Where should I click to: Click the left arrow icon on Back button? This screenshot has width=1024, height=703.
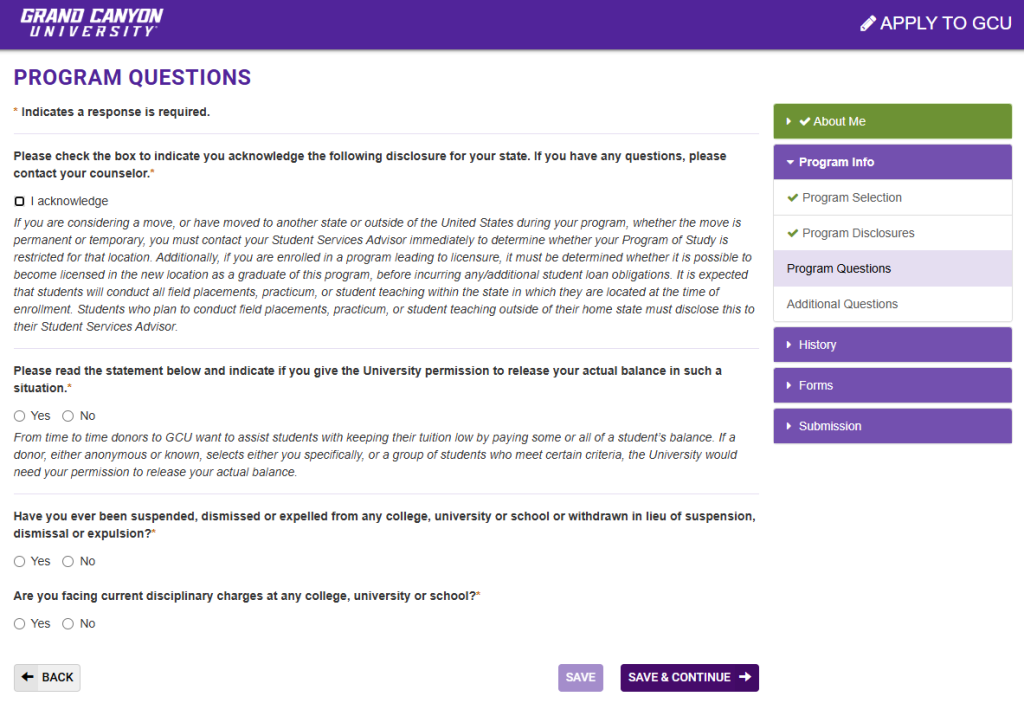28,677
